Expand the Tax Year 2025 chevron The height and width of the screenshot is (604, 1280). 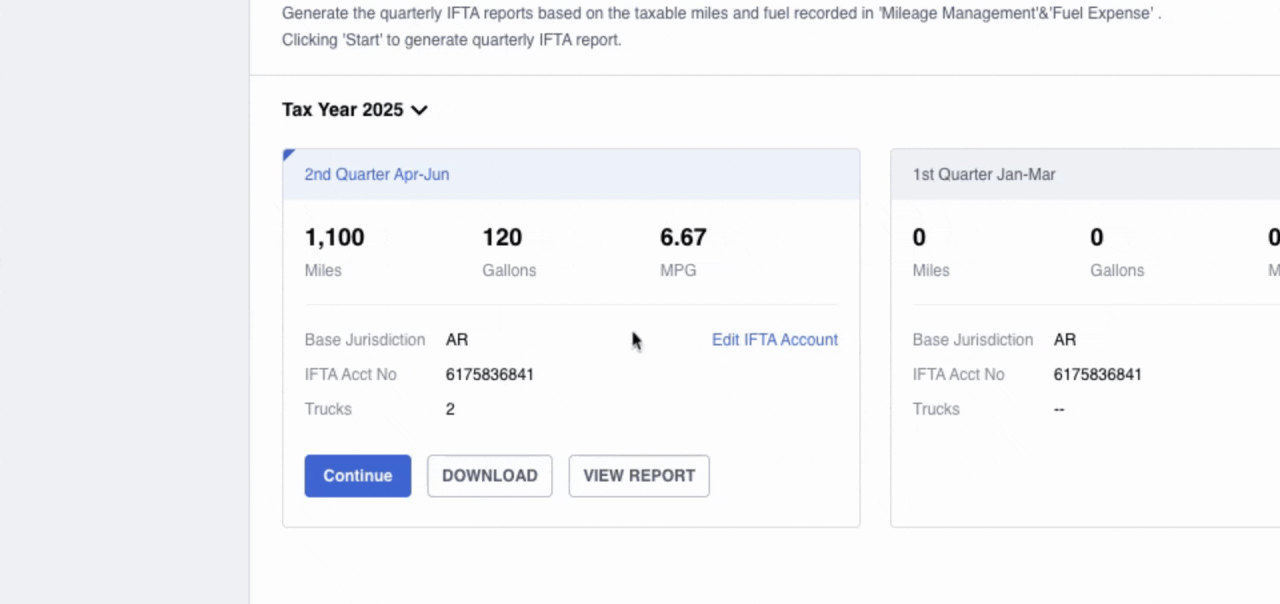tap(420, 110)
